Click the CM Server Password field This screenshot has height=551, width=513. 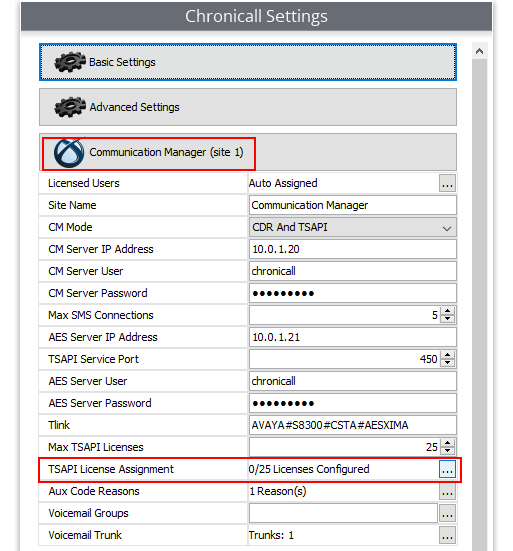pos(353,293)
